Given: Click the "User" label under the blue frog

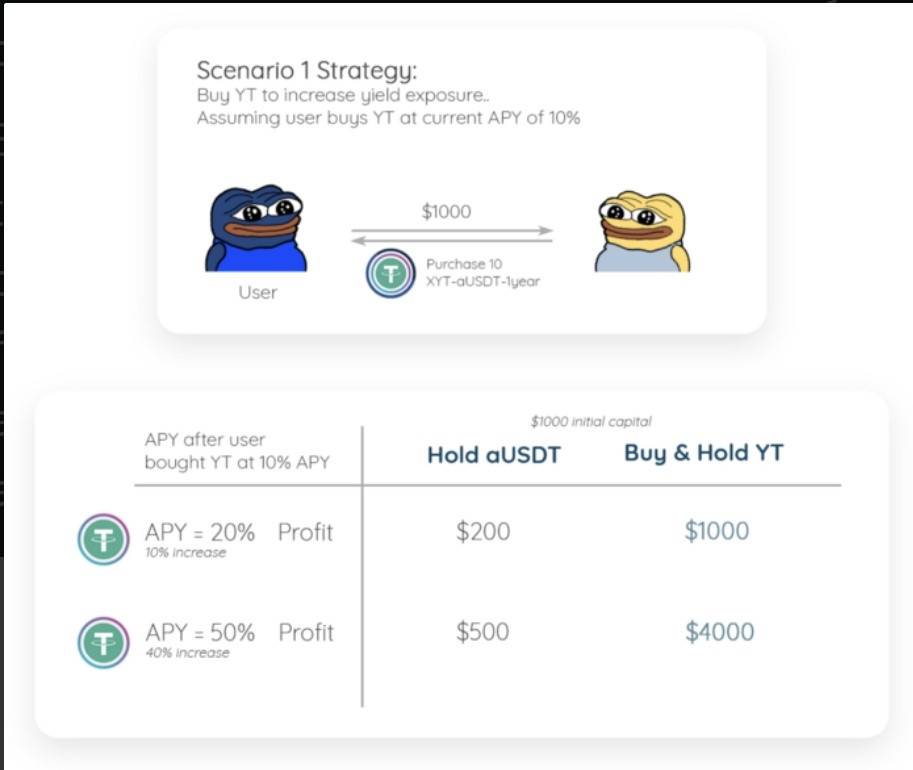Looking at the screenshot, I should (258, 293).
